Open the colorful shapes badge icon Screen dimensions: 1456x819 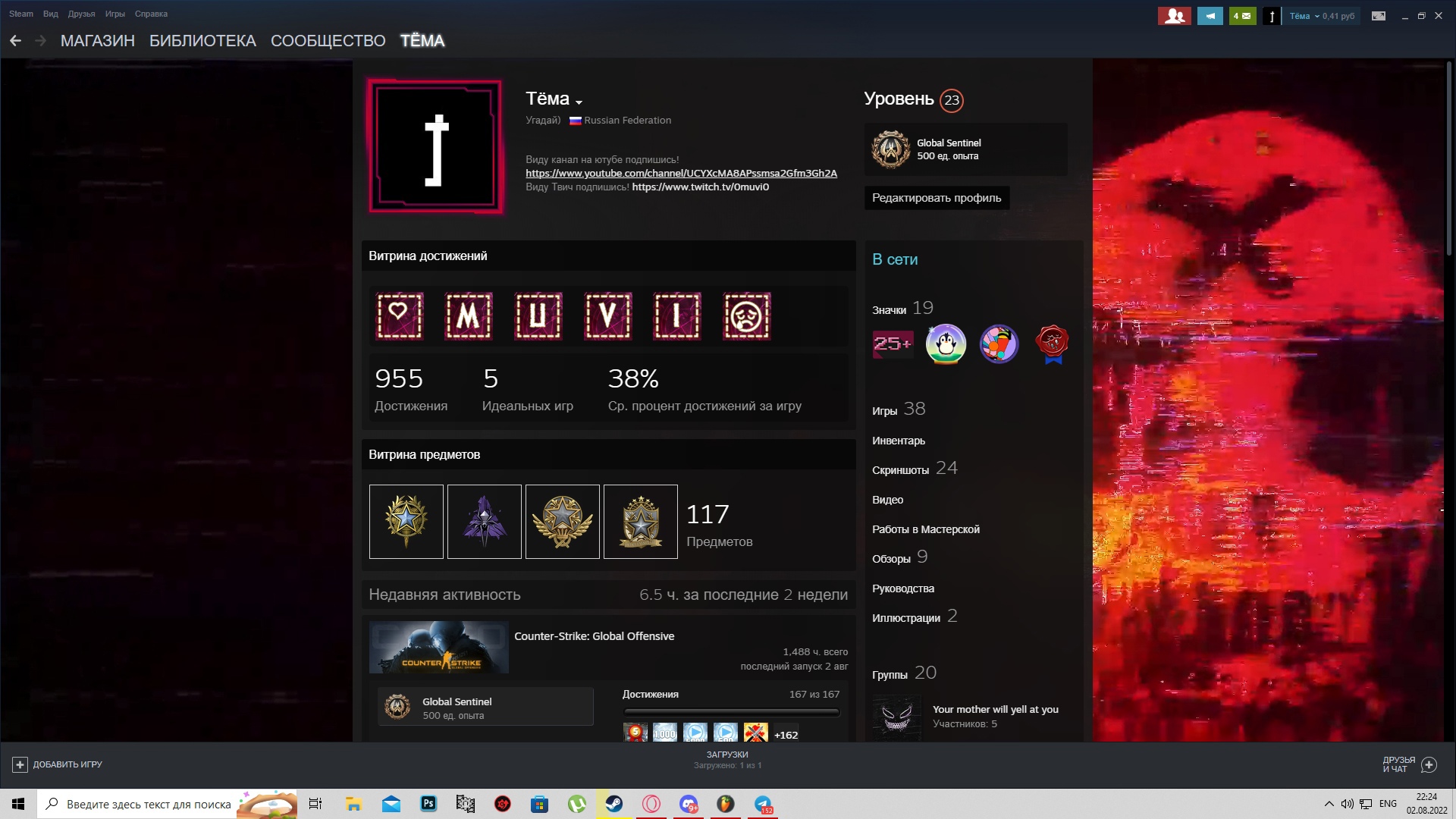pyautogui.click(x=999, y=344)
